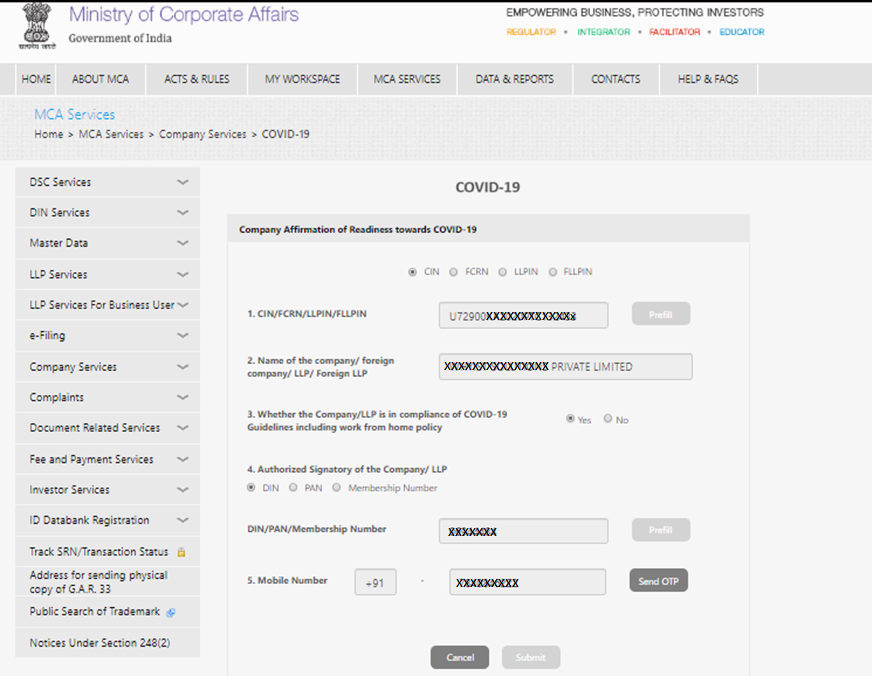This screenshot has width=872, height=676.
Task: Go to MCA Services in the breadcrumb
Action: [111, 134]
